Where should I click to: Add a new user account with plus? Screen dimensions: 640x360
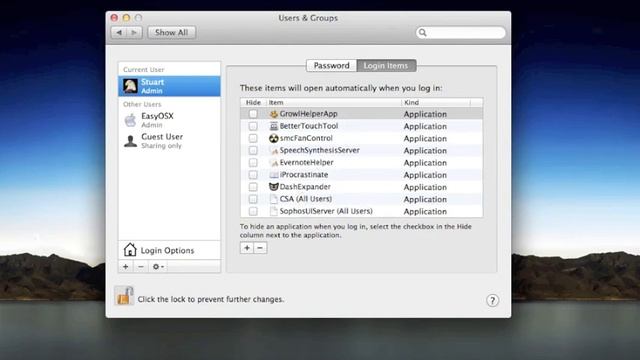[126, 267]
